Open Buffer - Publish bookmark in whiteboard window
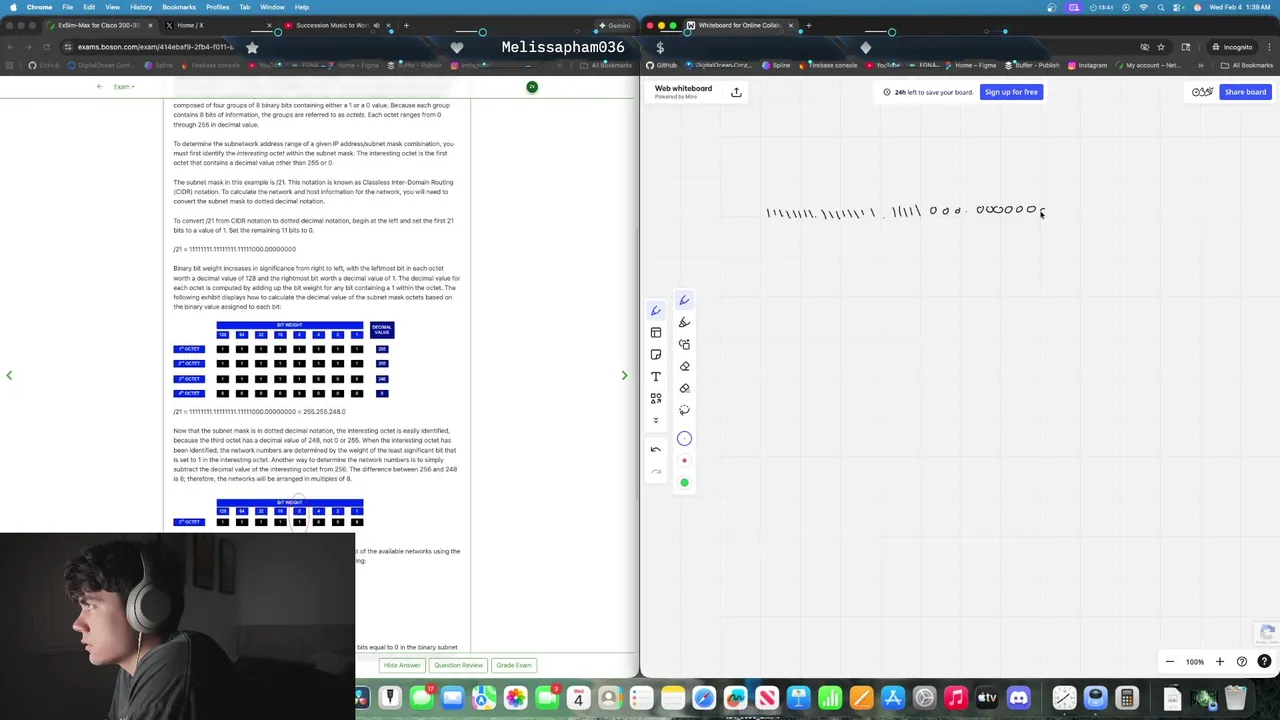 pyautogui.click(x=1032, y=66)
